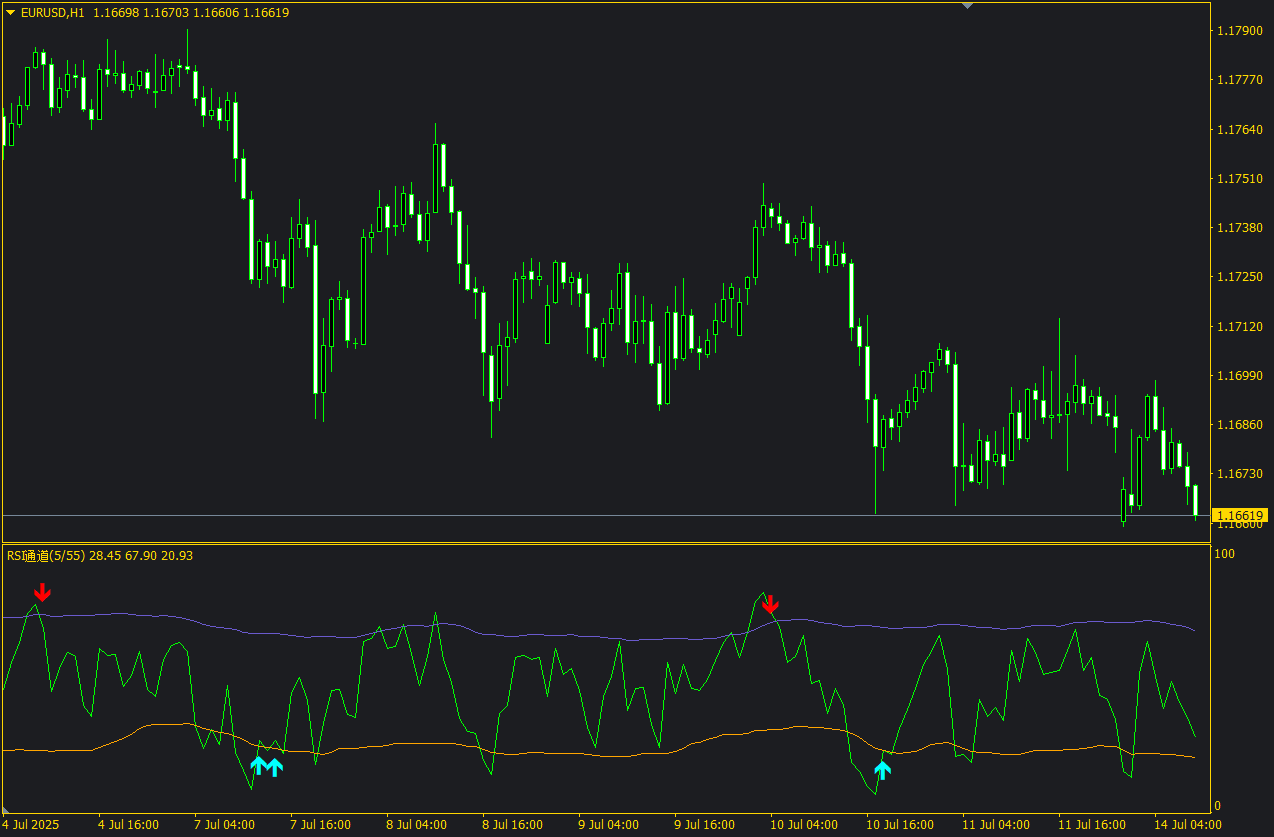The image size is (1274, 837).
Task: Click the 4 Jul 16:00 time label
Action: point(130,825)
